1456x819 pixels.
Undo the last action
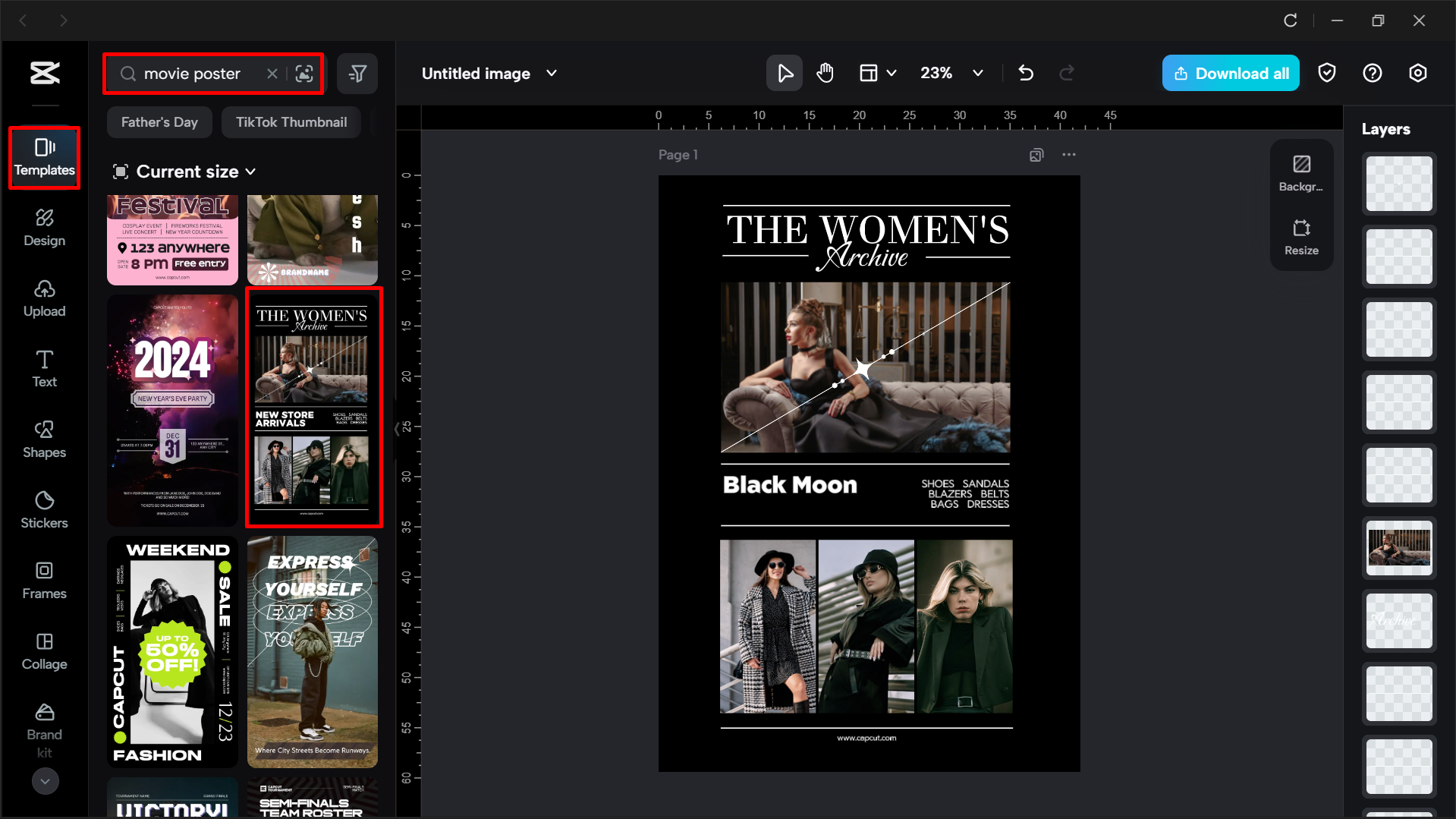[x=1025, y=73]
